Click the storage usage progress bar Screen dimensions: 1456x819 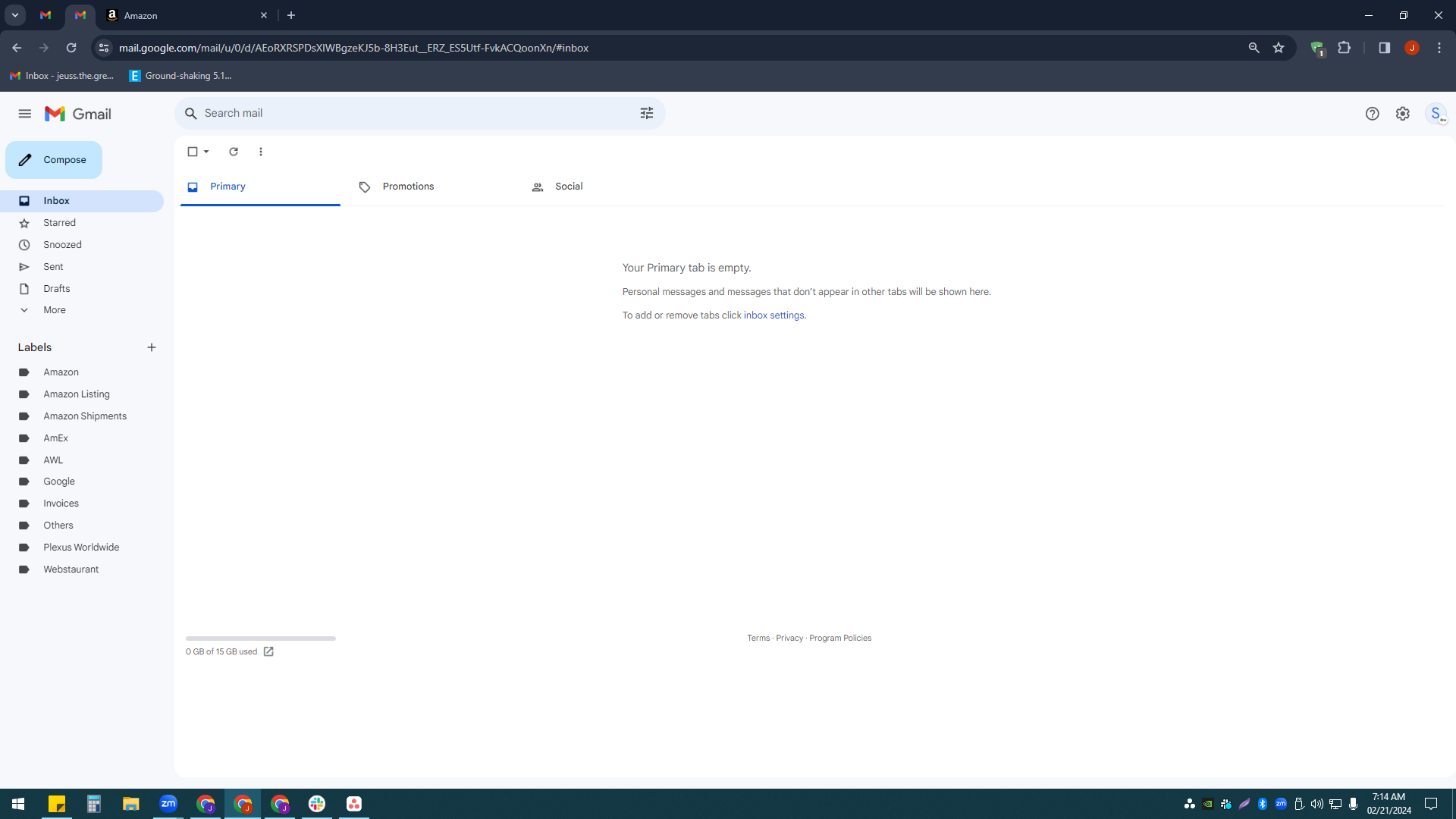(261, 639)
